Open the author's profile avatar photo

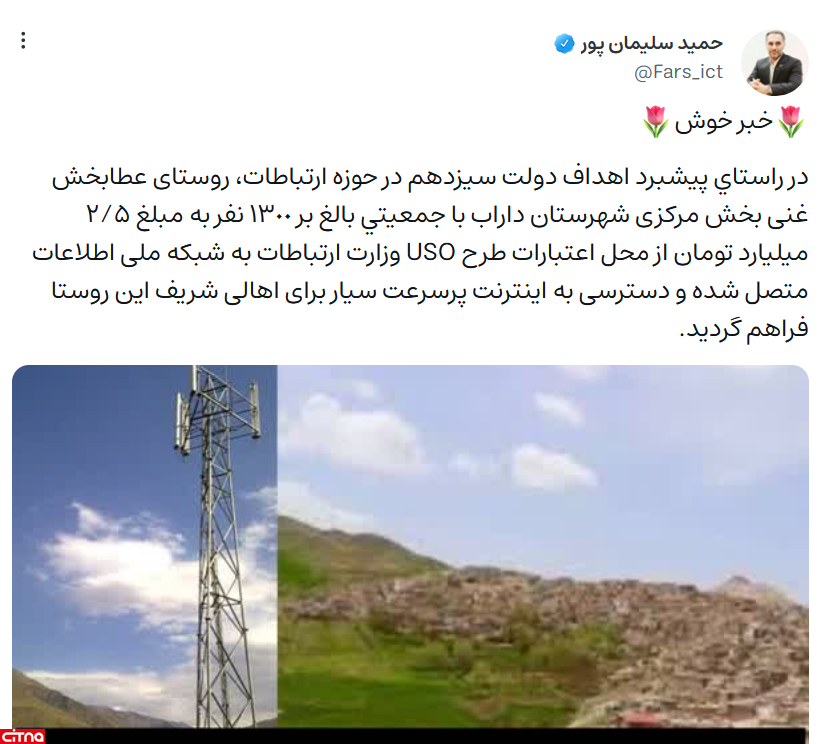775,62
